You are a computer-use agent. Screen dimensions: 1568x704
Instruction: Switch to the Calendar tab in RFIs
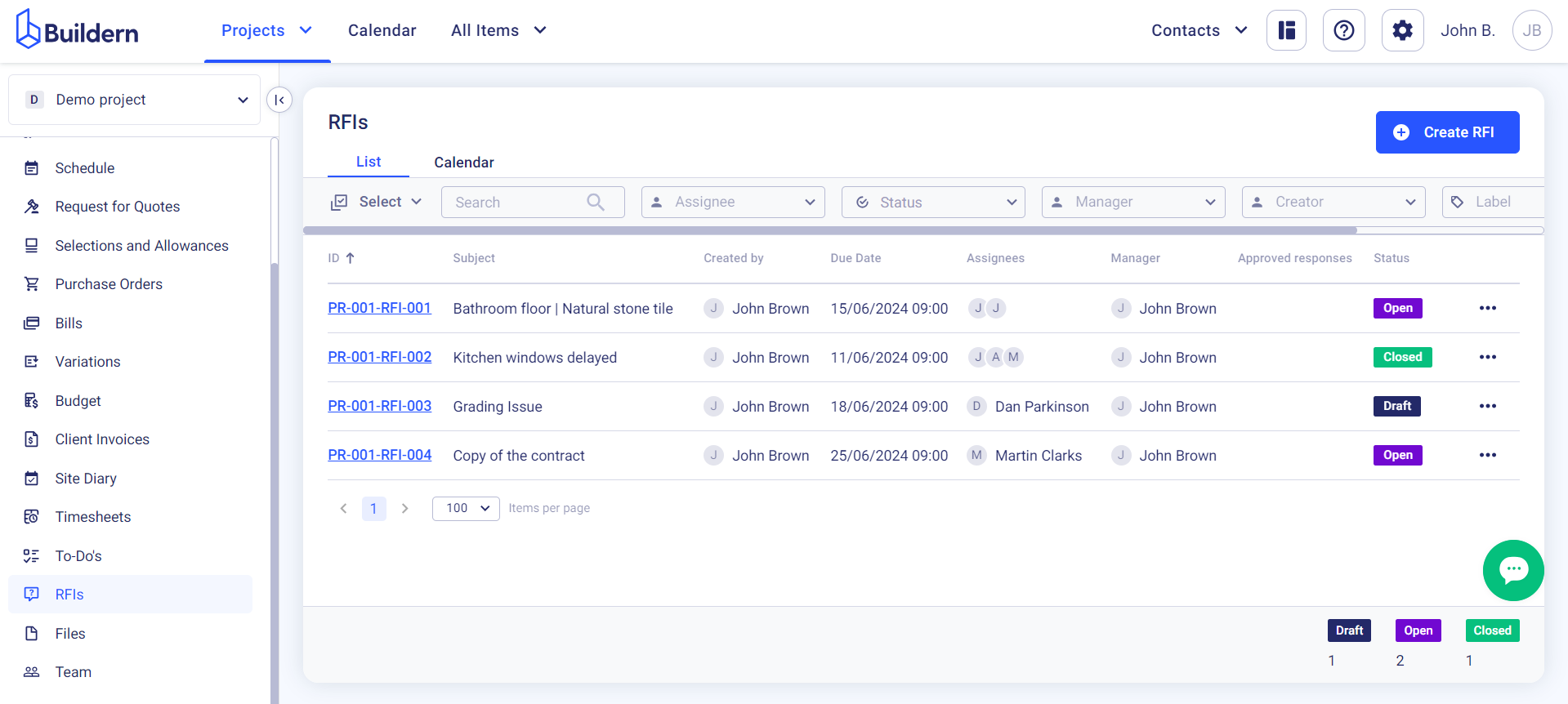tap(463, 163)
